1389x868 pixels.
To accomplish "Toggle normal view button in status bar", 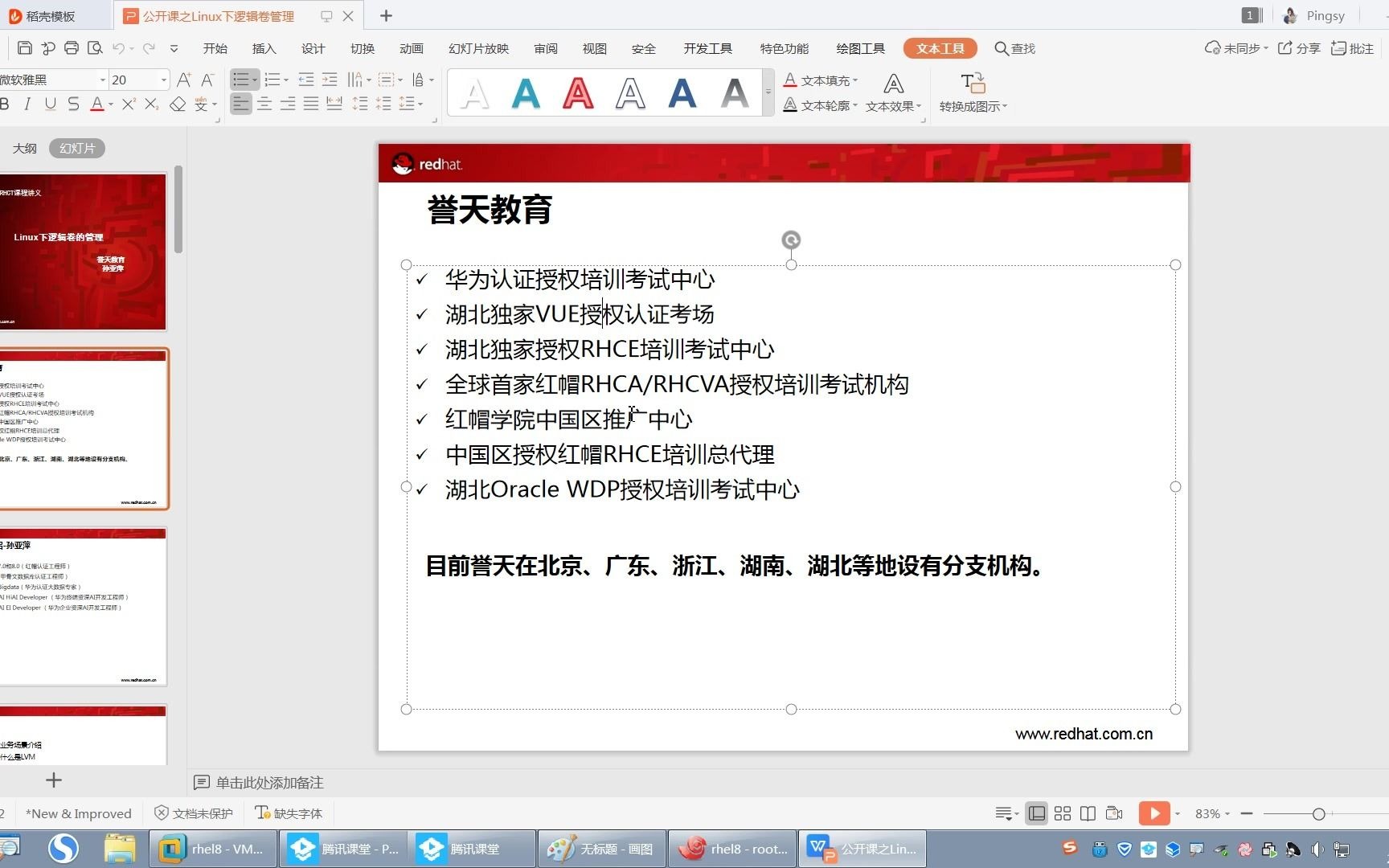I will coord(1037,813).
